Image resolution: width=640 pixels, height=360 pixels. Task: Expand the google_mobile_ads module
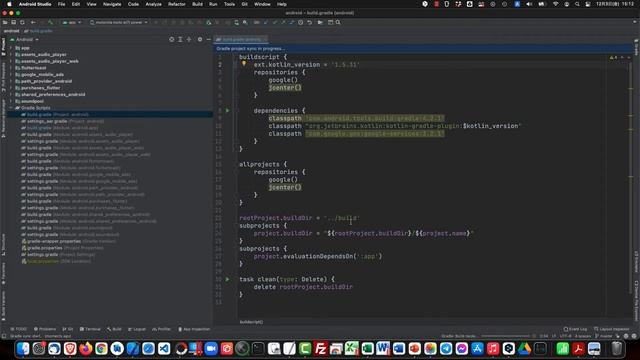(11, 75)
